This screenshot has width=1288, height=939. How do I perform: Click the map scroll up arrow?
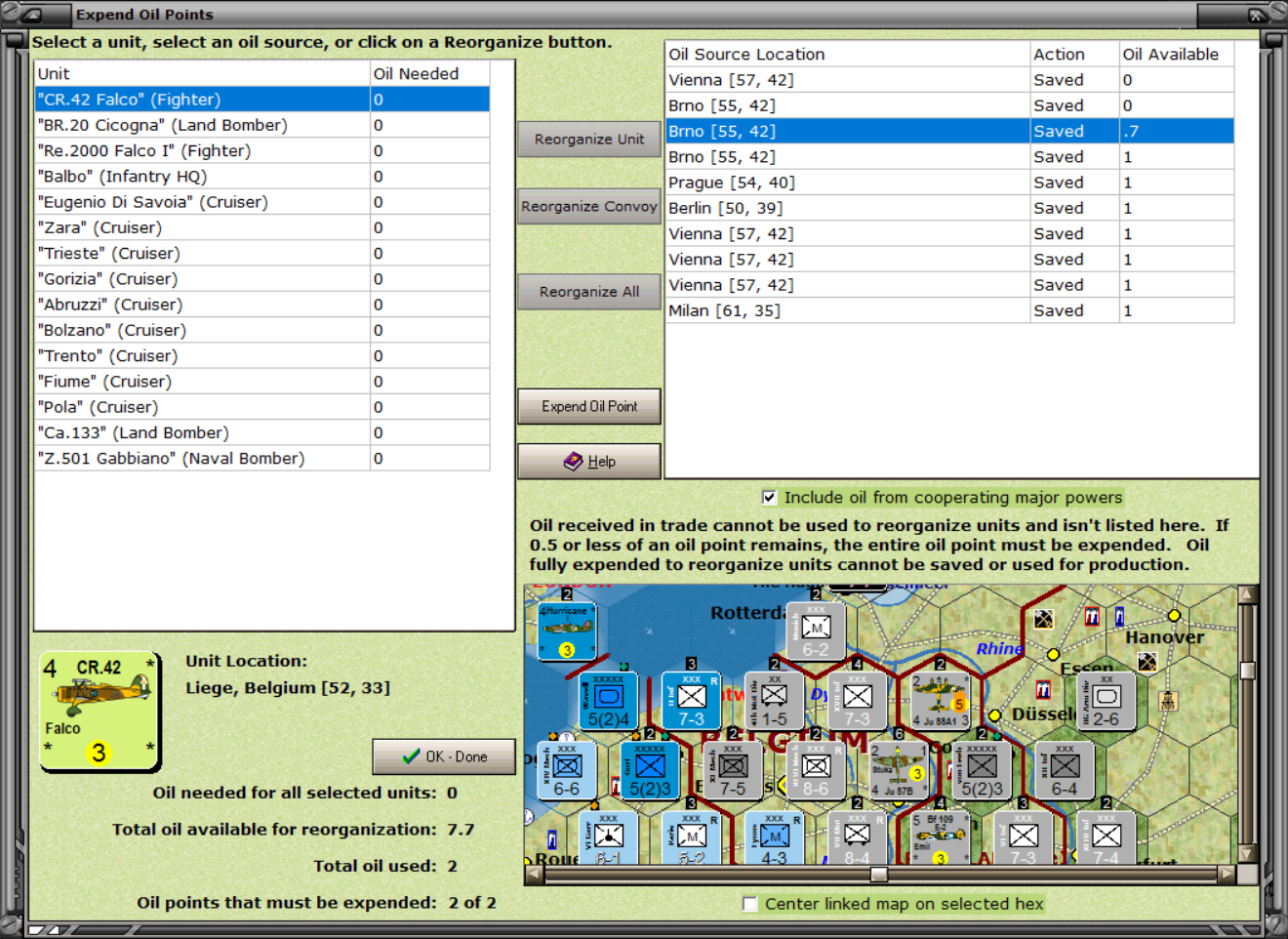pos(1246,594)
